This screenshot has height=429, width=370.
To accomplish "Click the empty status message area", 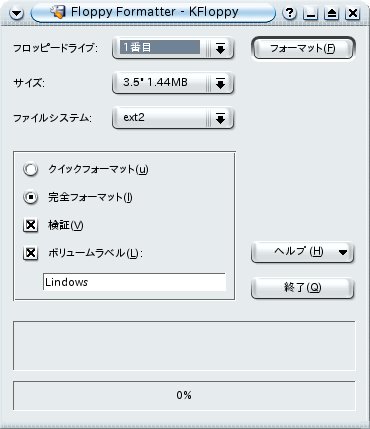I will tap(184, 345).
